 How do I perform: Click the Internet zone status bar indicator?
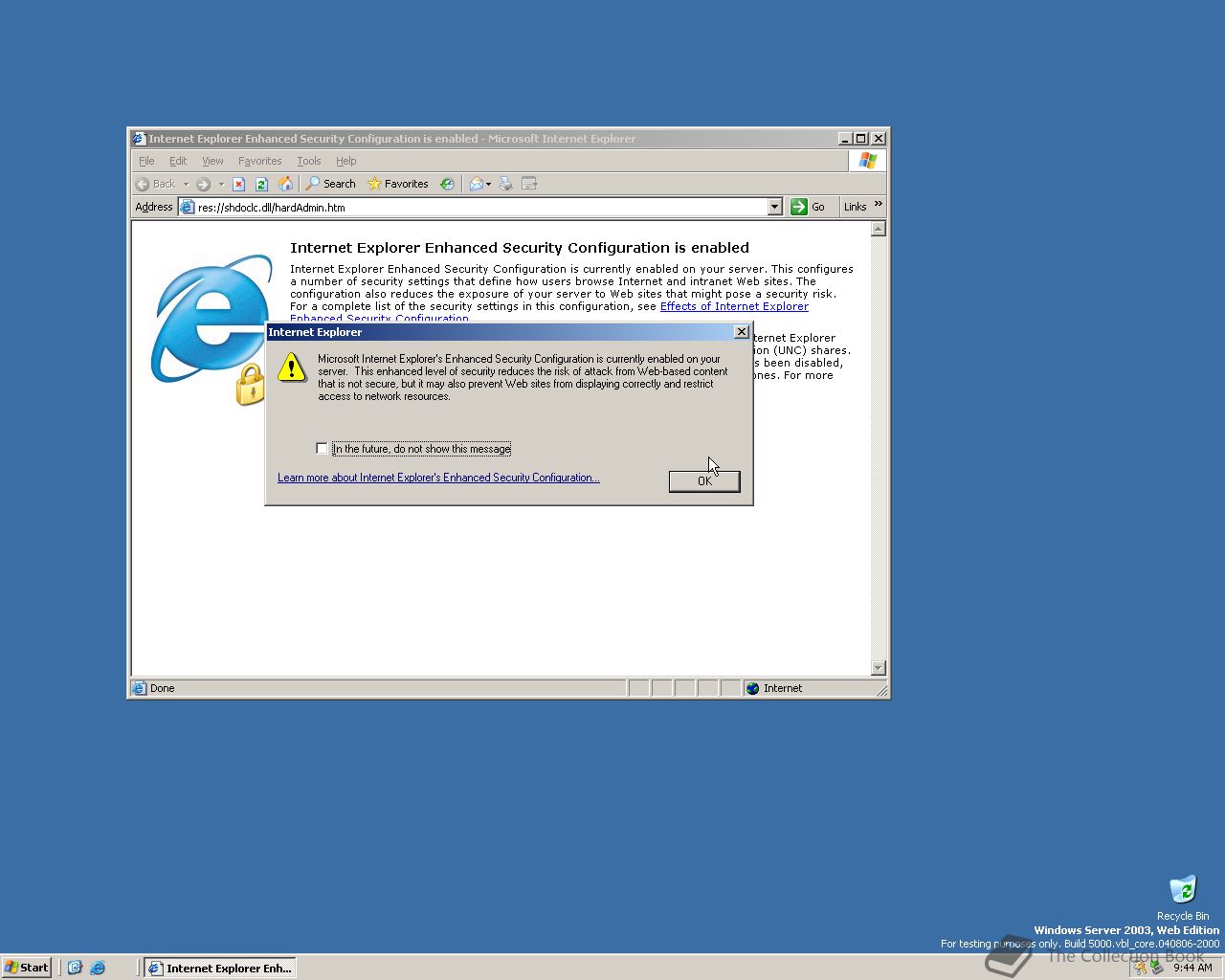[775, 688]
